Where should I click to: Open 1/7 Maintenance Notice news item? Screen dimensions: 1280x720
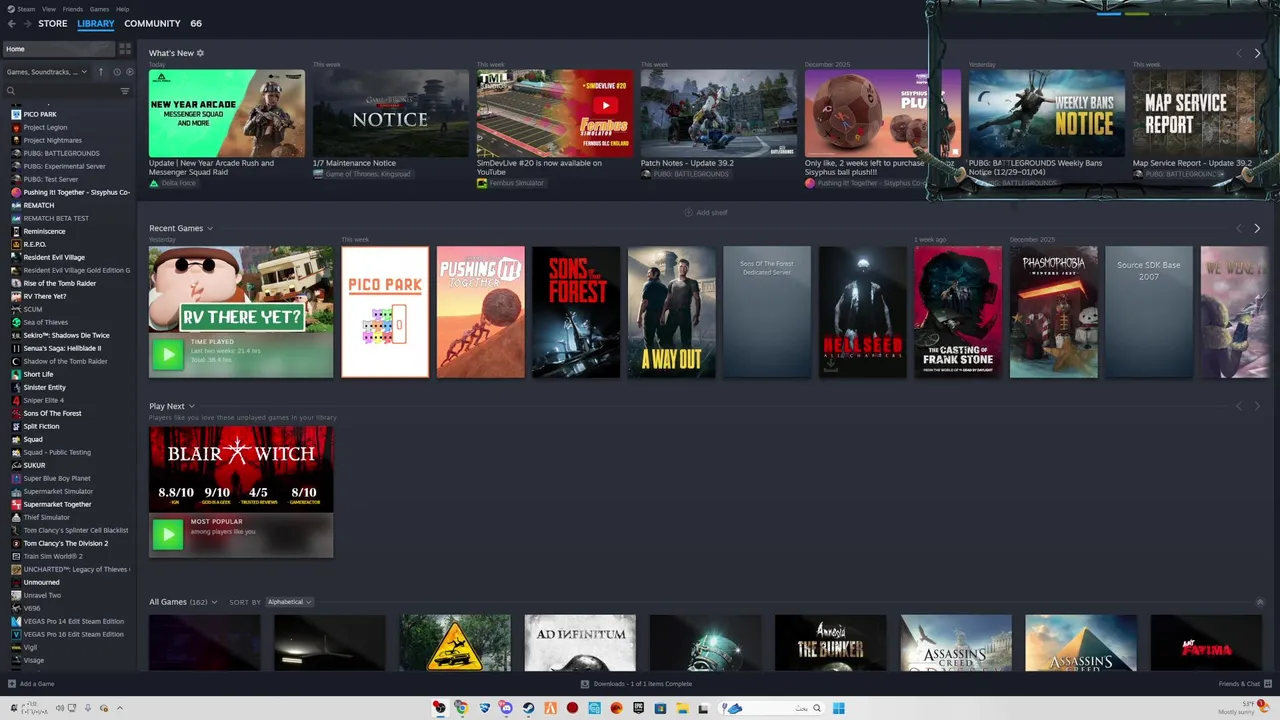pos(391,113)
